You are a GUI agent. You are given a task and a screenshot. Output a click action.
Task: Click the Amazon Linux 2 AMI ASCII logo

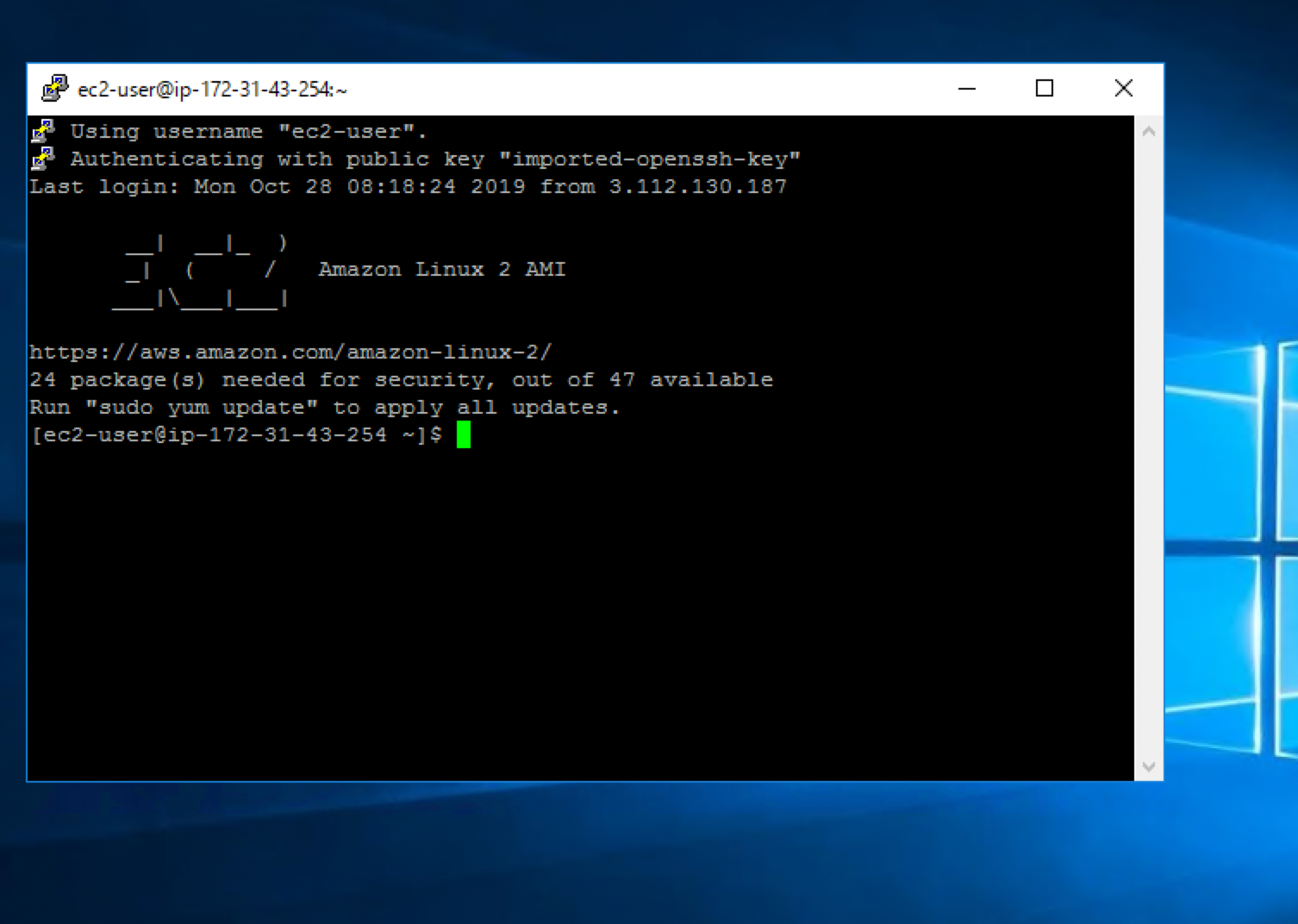198,269
